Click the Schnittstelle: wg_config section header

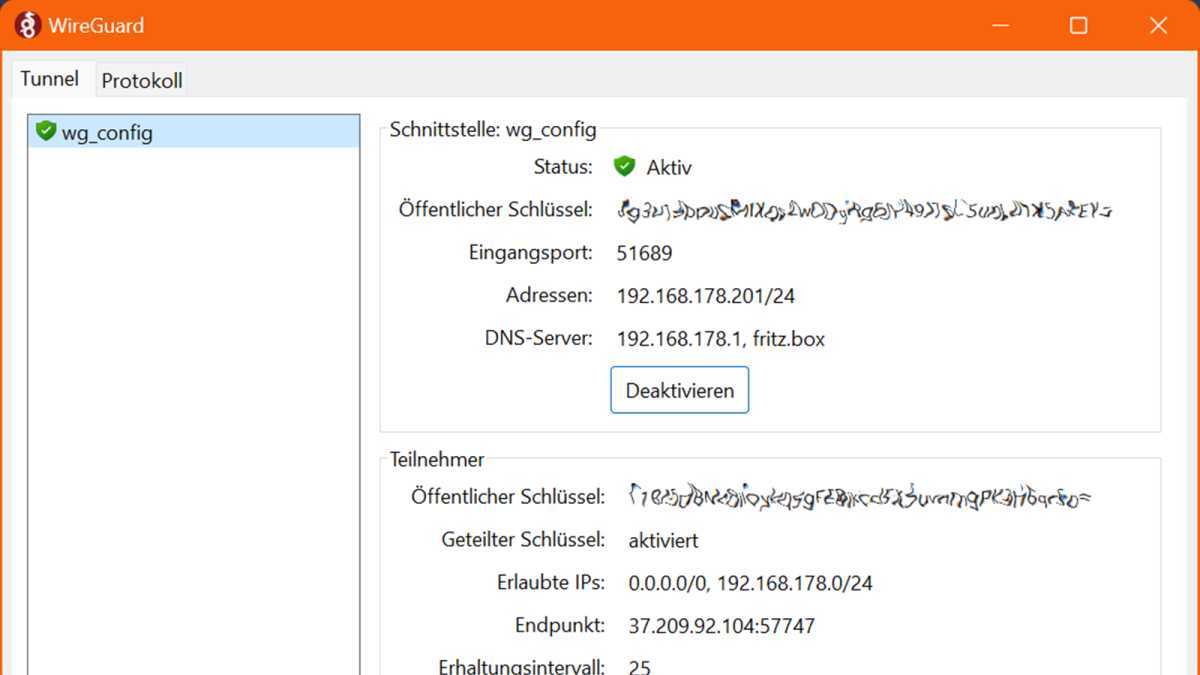pos(493,129)
